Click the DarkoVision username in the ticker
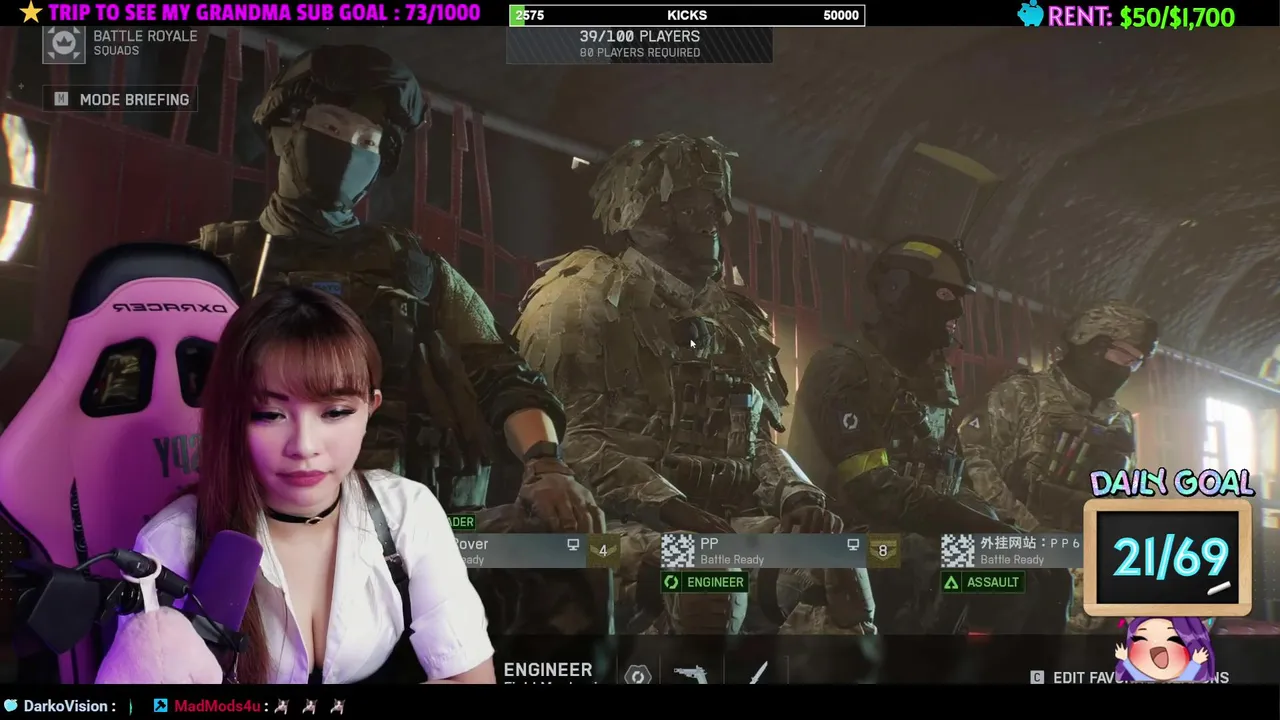The height and width of the screenshot is (720, 1280). tap(65, 706)
